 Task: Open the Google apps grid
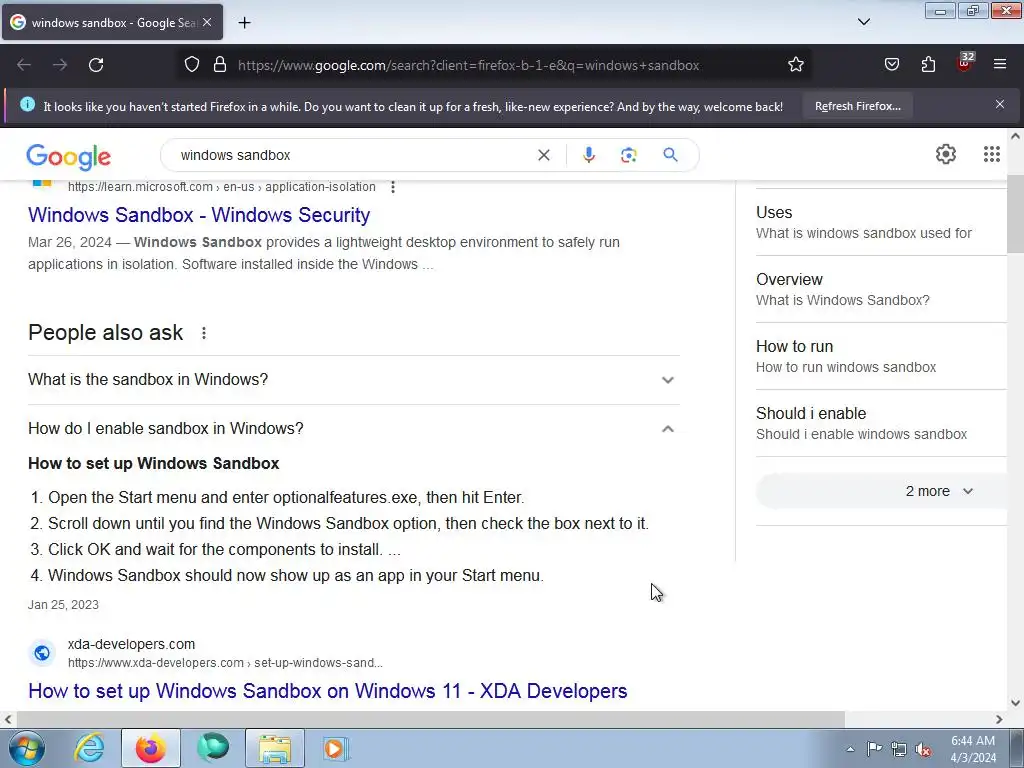991,154
